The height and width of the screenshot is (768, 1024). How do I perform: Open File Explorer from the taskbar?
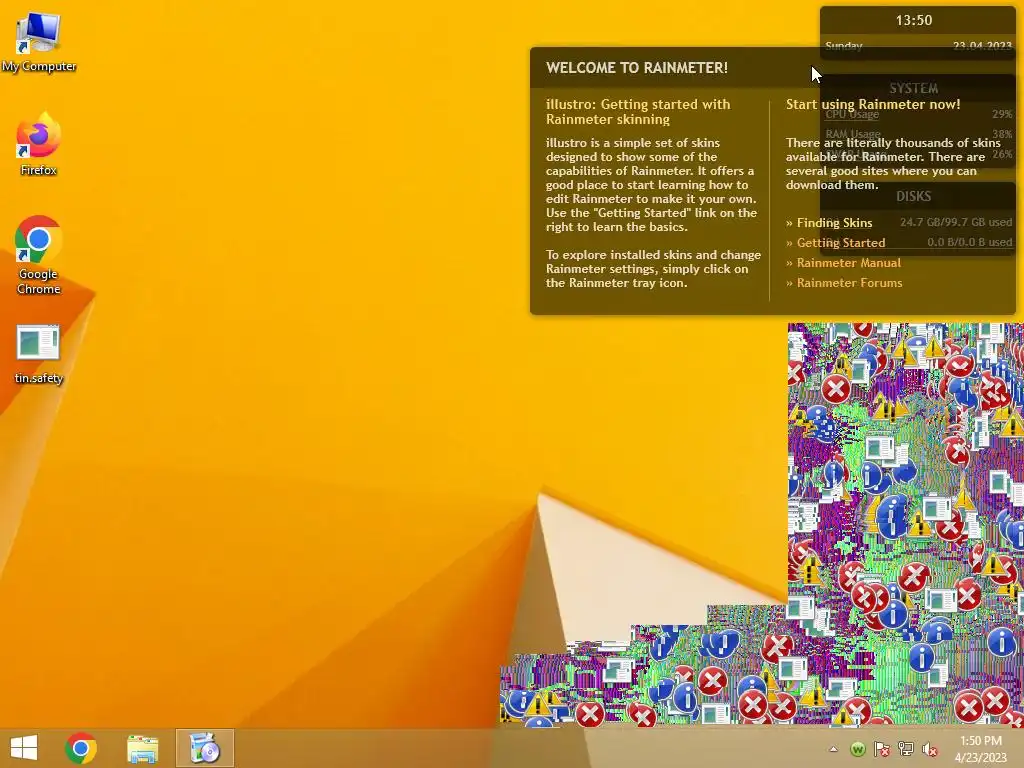142,748
